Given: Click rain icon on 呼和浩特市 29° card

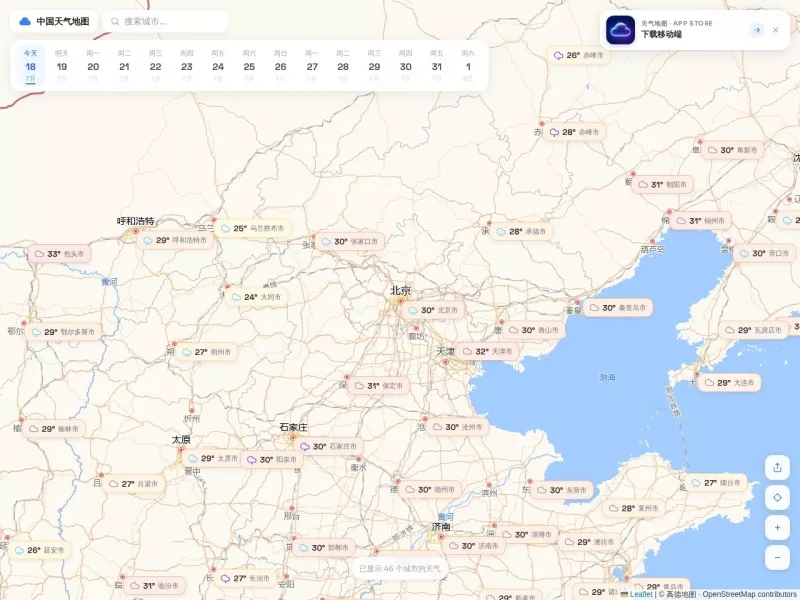Looking at the screenshot, I should 148,240.
